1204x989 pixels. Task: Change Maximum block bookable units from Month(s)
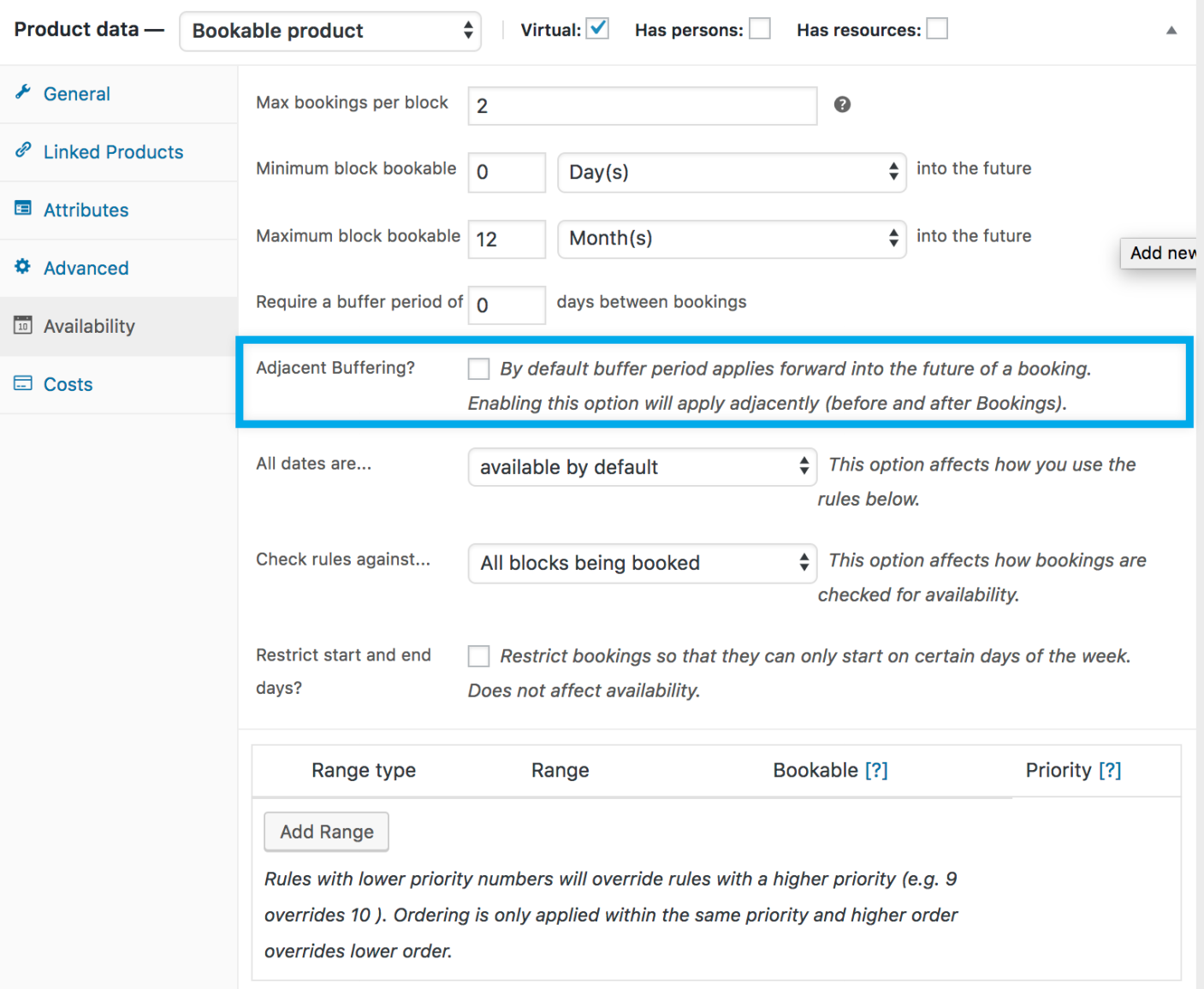[x=732, y=240]
